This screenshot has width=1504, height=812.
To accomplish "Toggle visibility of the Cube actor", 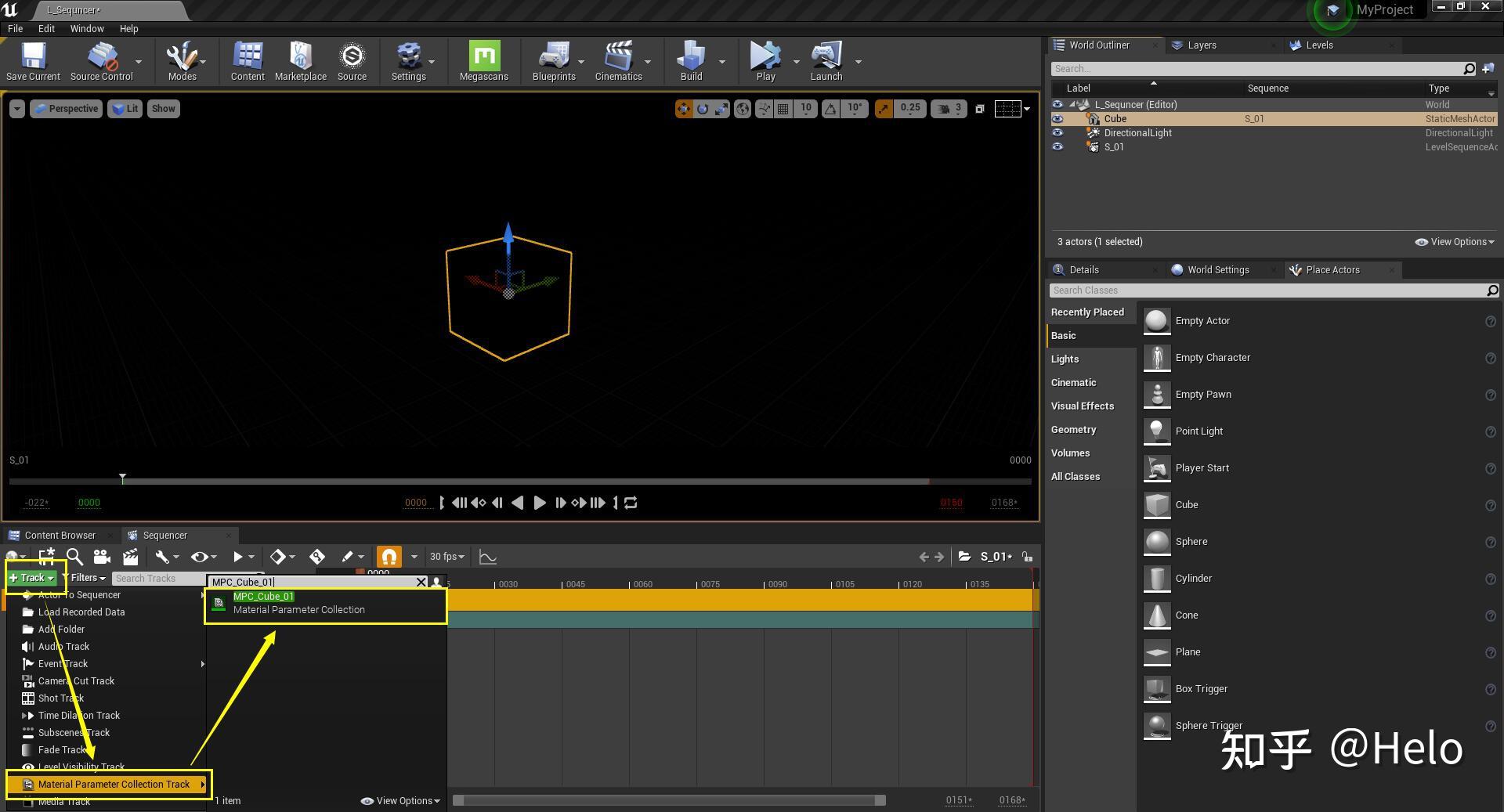I will pyautogui.click(x=1057, y=118).
